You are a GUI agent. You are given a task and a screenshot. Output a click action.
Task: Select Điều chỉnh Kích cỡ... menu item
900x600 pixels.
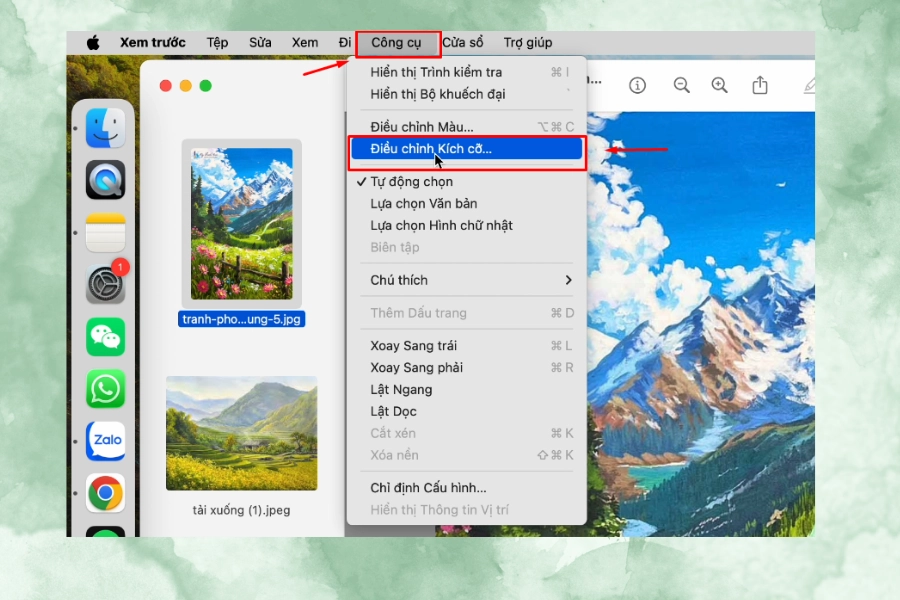(x=467, y=149)
